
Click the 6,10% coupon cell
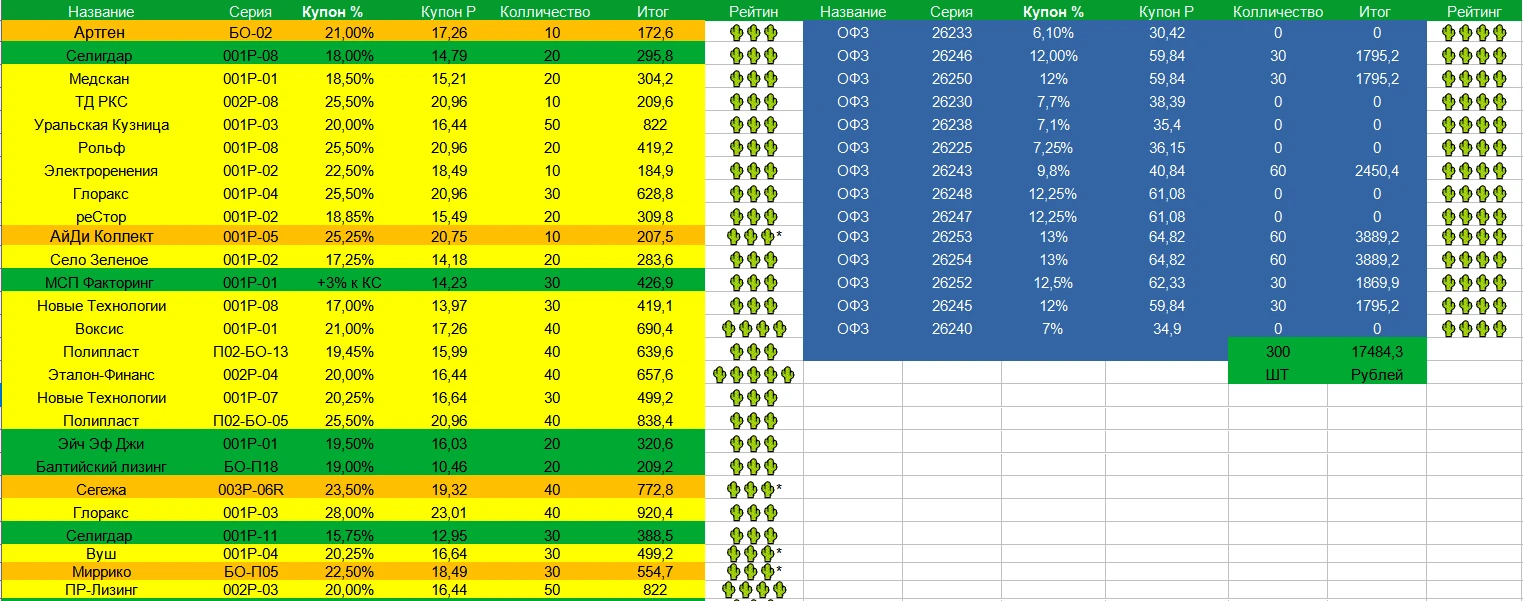coord(1052,33)
